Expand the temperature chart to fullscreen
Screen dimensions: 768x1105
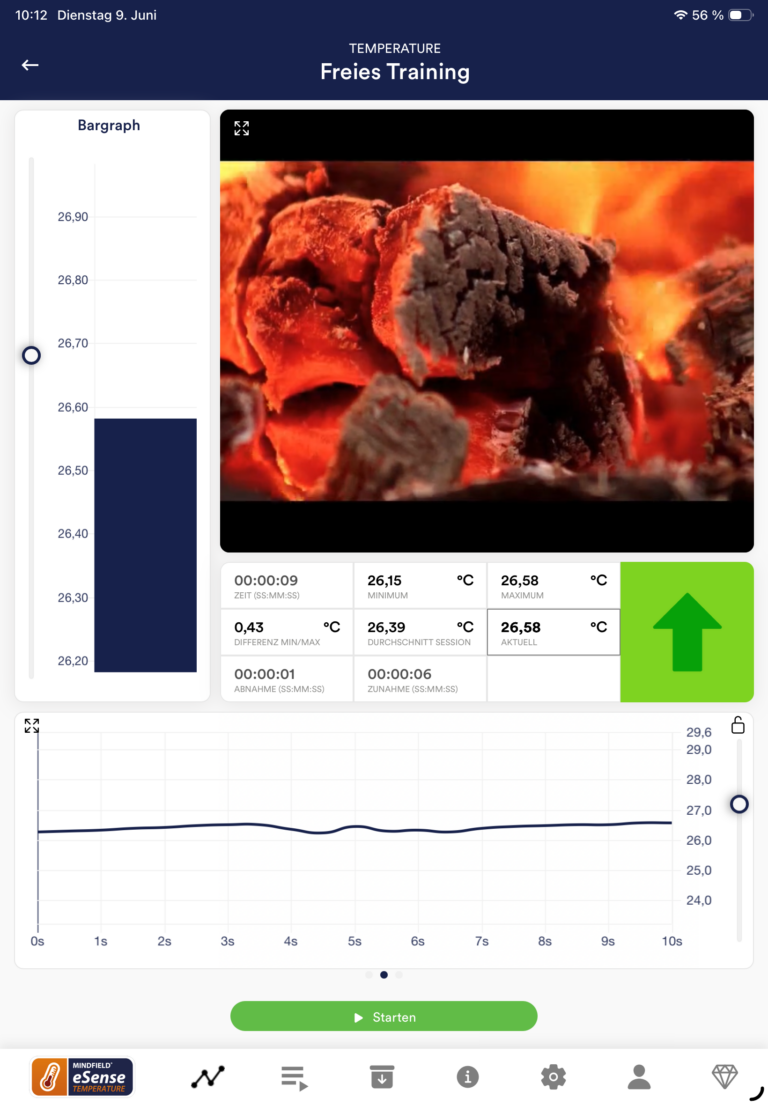click(x=32, y=726)
